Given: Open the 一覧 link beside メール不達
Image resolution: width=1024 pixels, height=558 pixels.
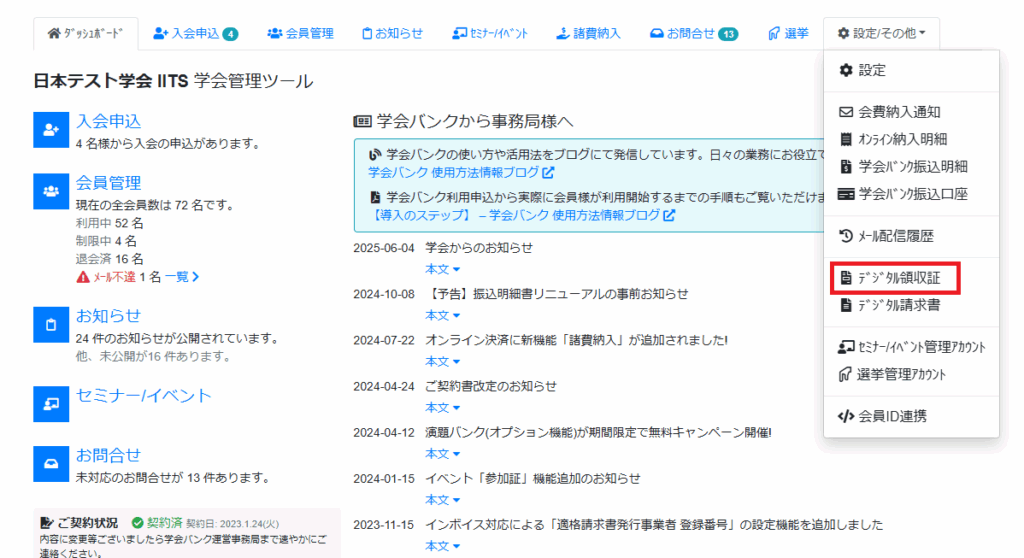Looking at the screenshot, I should pos(181,277).
